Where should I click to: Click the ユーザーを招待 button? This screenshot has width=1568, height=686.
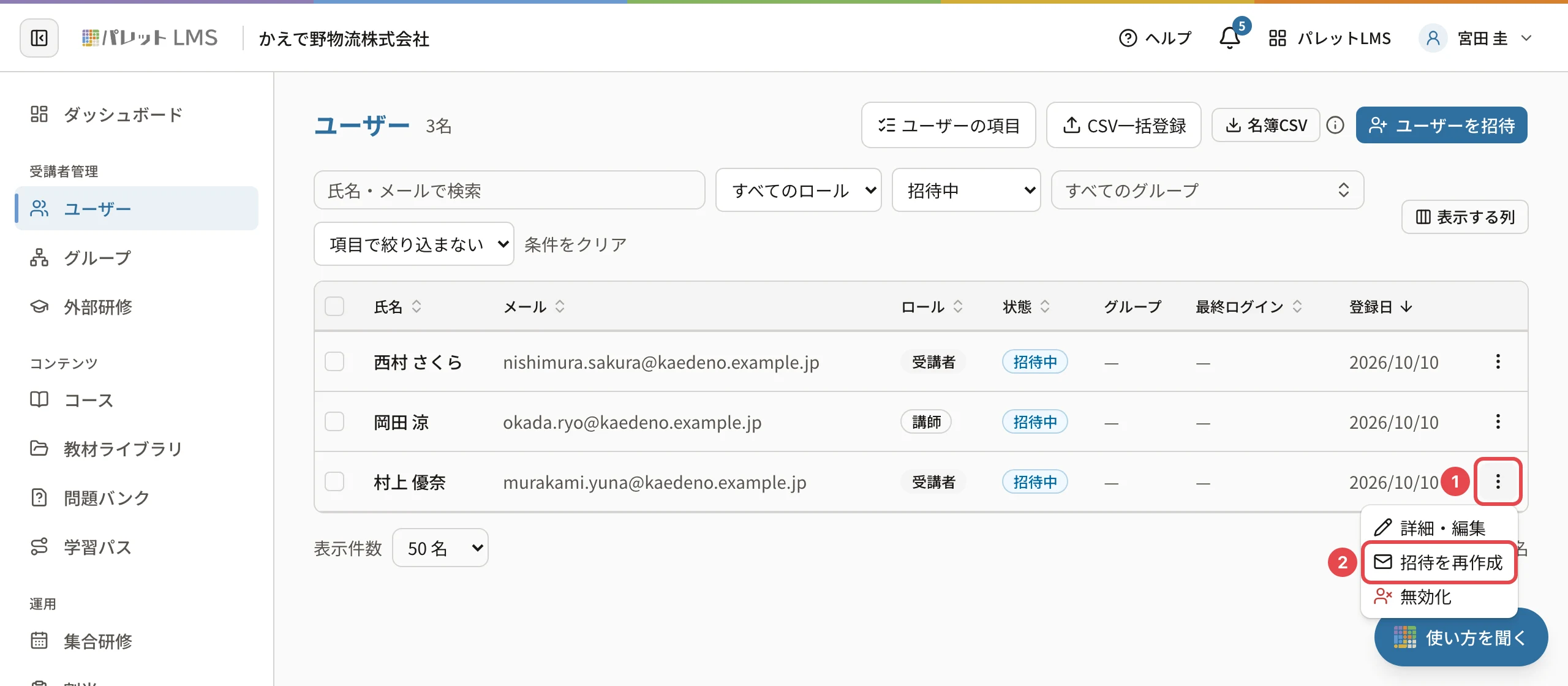[1441, 125]
